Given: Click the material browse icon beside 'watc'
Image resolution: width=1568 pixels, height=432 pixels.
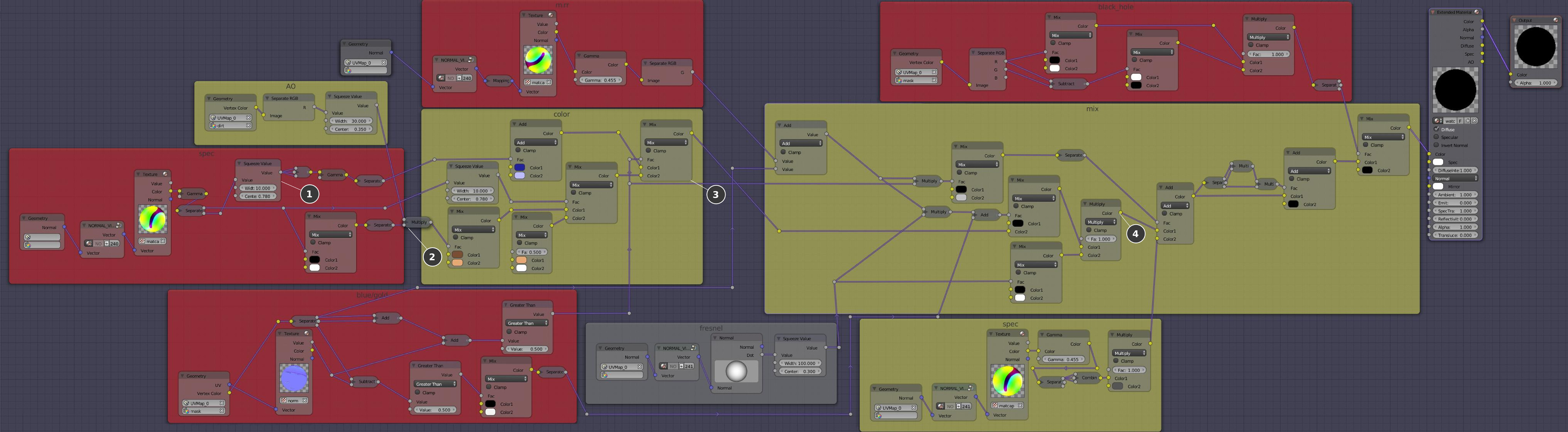Looking at the screenshot, I should coord(1438,121).
